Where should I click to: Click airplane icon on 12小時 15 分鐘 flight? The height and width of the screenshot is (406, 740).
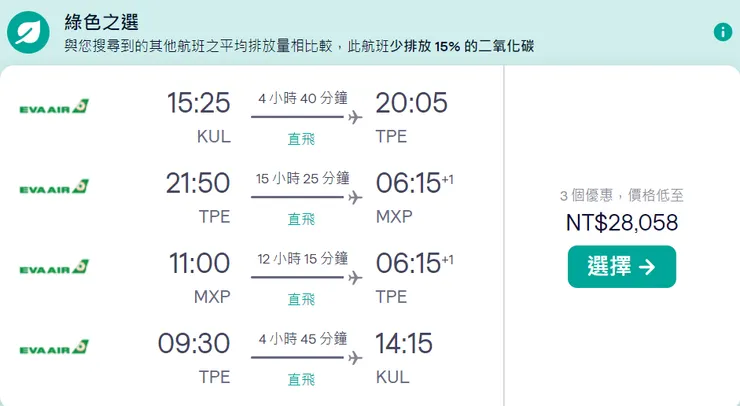[x=354, y=277]
